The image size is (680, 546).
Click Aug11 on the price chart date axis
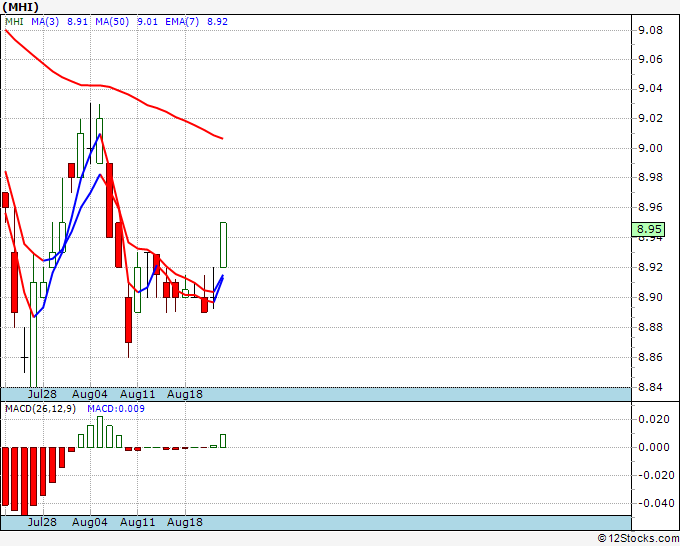tap(137, 394)
